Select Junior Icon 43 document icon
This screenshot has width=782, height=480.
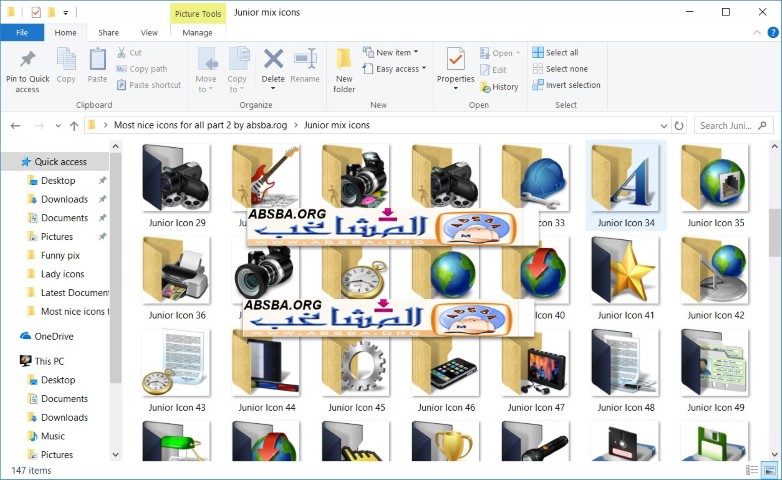coord(177,362)
